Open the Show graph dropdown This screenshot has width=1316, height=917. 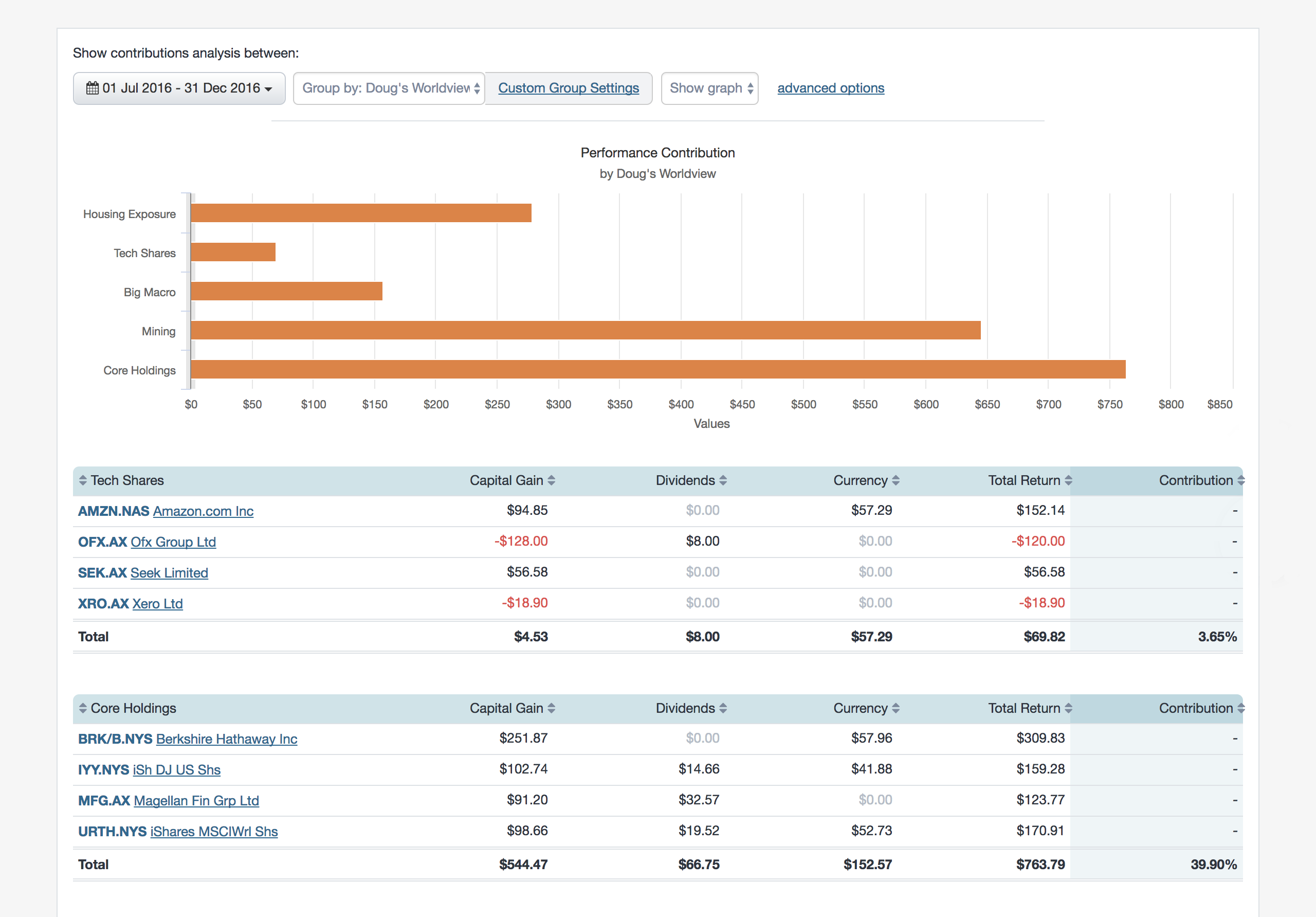point(709,88)
